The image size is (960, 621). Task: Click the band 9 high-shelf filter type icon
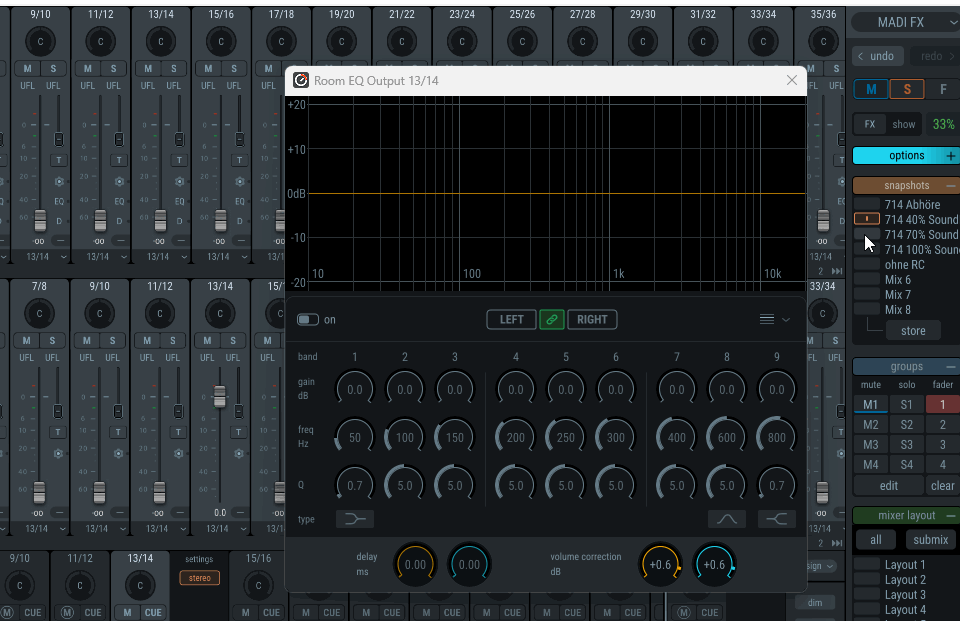point(777,519)
